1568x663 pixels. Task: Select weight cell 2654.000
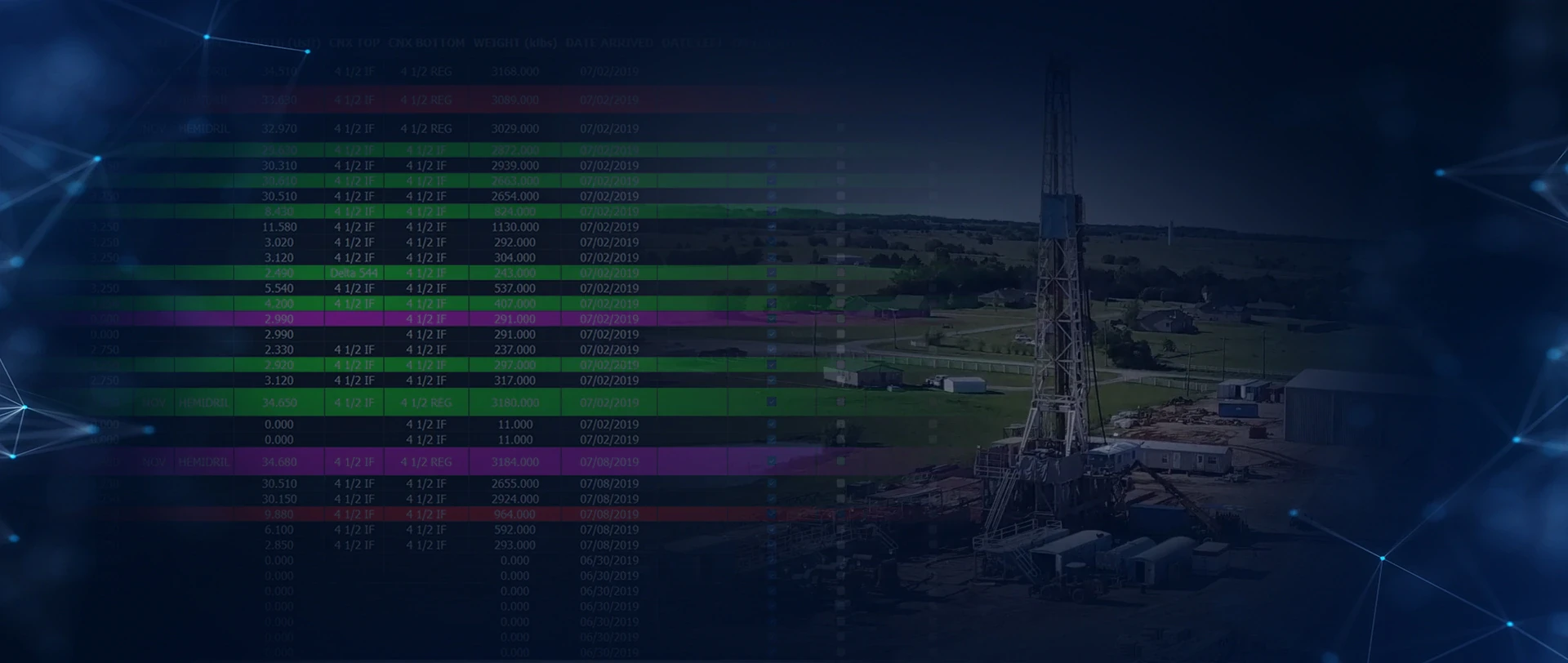(514, 197)
